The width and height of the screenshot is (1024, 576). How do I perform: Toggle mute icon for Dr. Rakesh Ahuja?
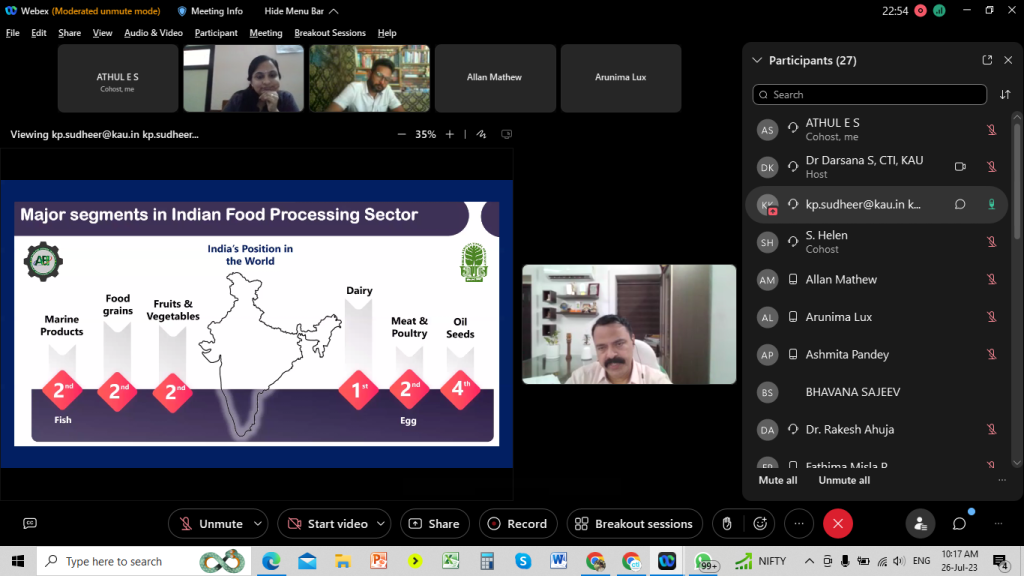(x=991, y=430)
